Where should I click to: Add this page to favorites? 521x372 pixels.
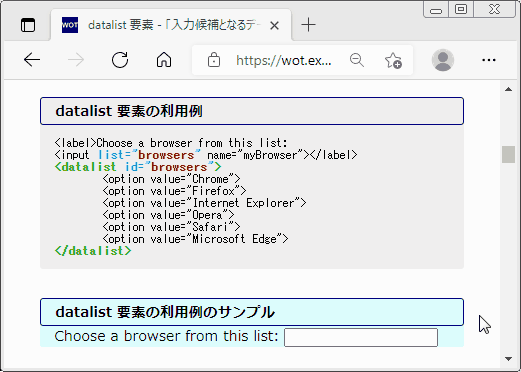393,60
